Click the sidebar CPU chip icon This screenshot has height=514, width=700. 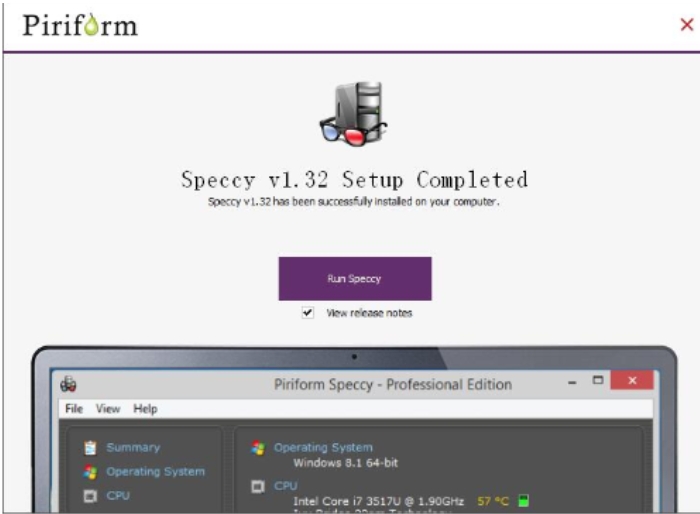90,496
